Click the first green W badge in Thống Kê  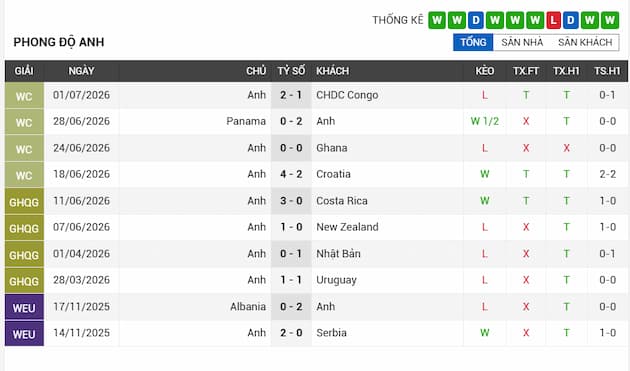(437, 20)
